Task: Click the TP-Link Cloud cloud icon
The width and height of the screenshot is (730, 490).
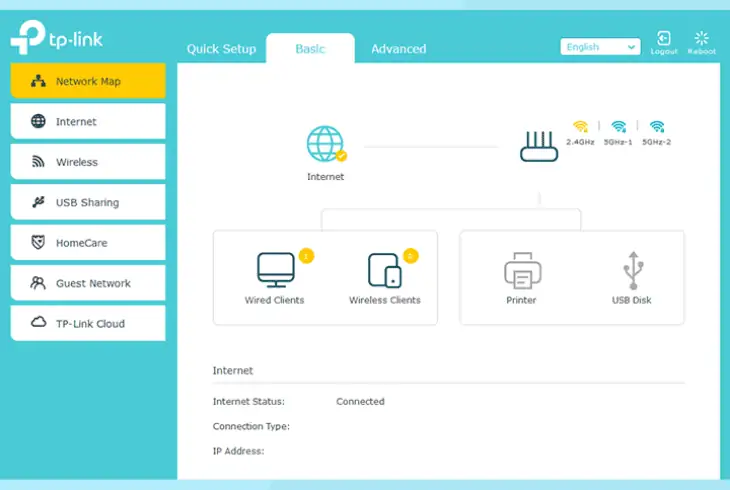Action: coord(38,322)
